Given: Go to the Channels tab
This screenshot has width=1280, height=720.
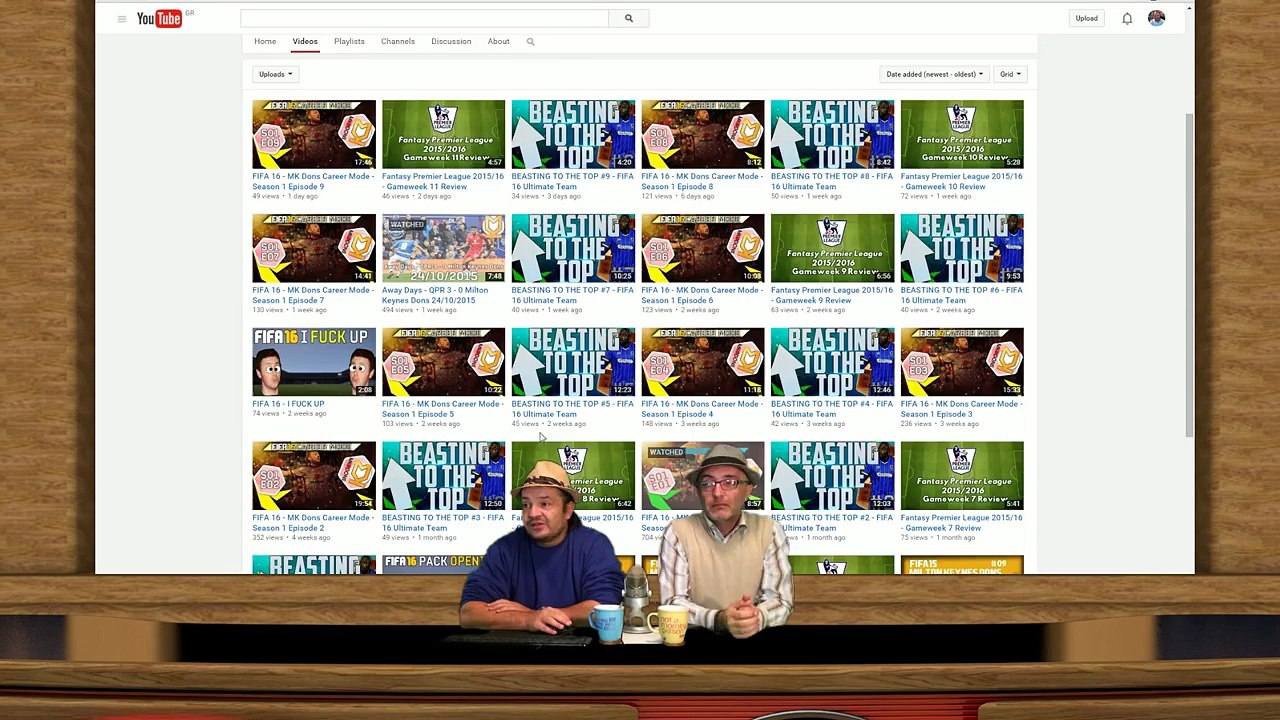Looking at the screenshot, I should click(x=398, y=42).
